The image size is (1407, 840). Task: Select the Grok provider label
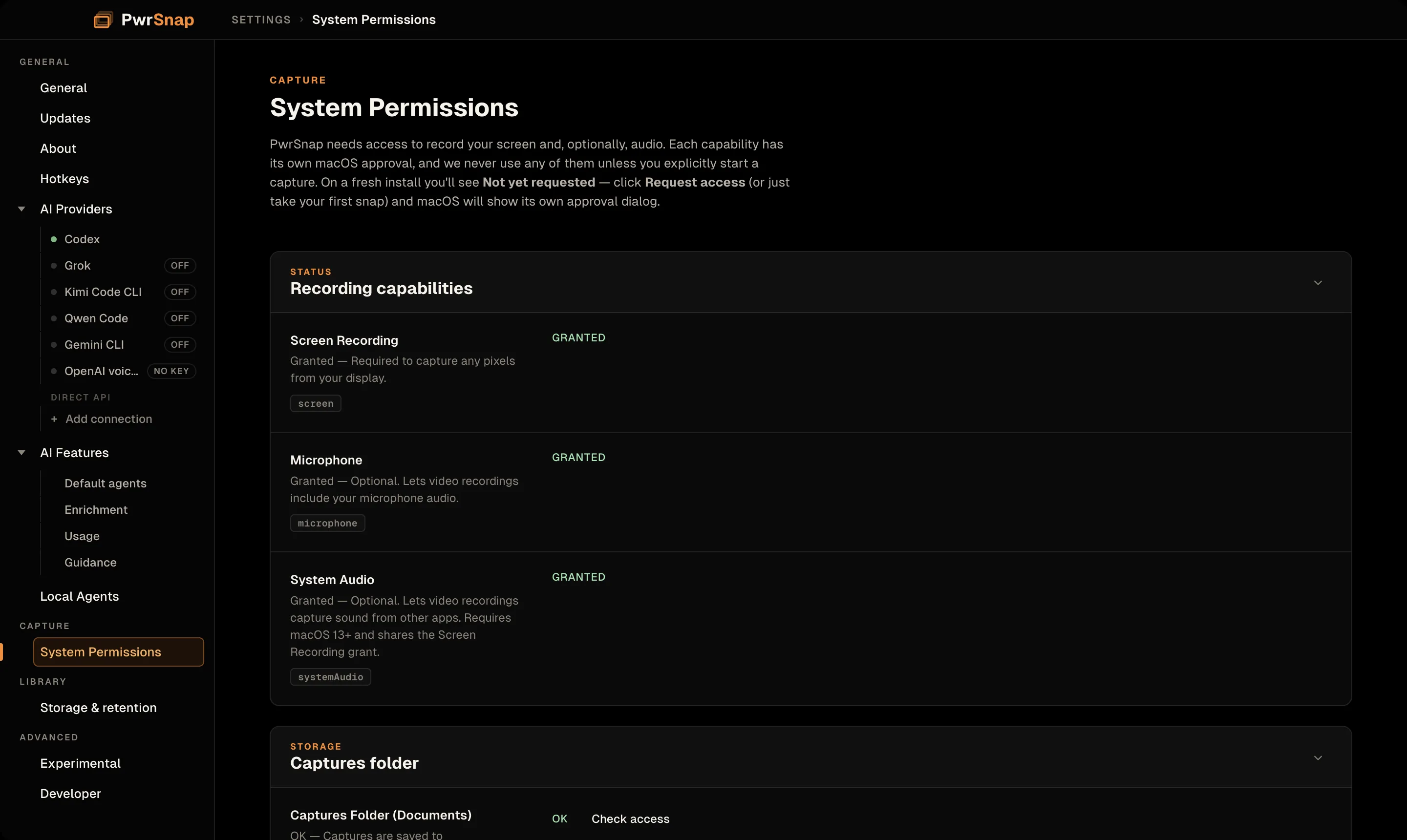(78, 266)
